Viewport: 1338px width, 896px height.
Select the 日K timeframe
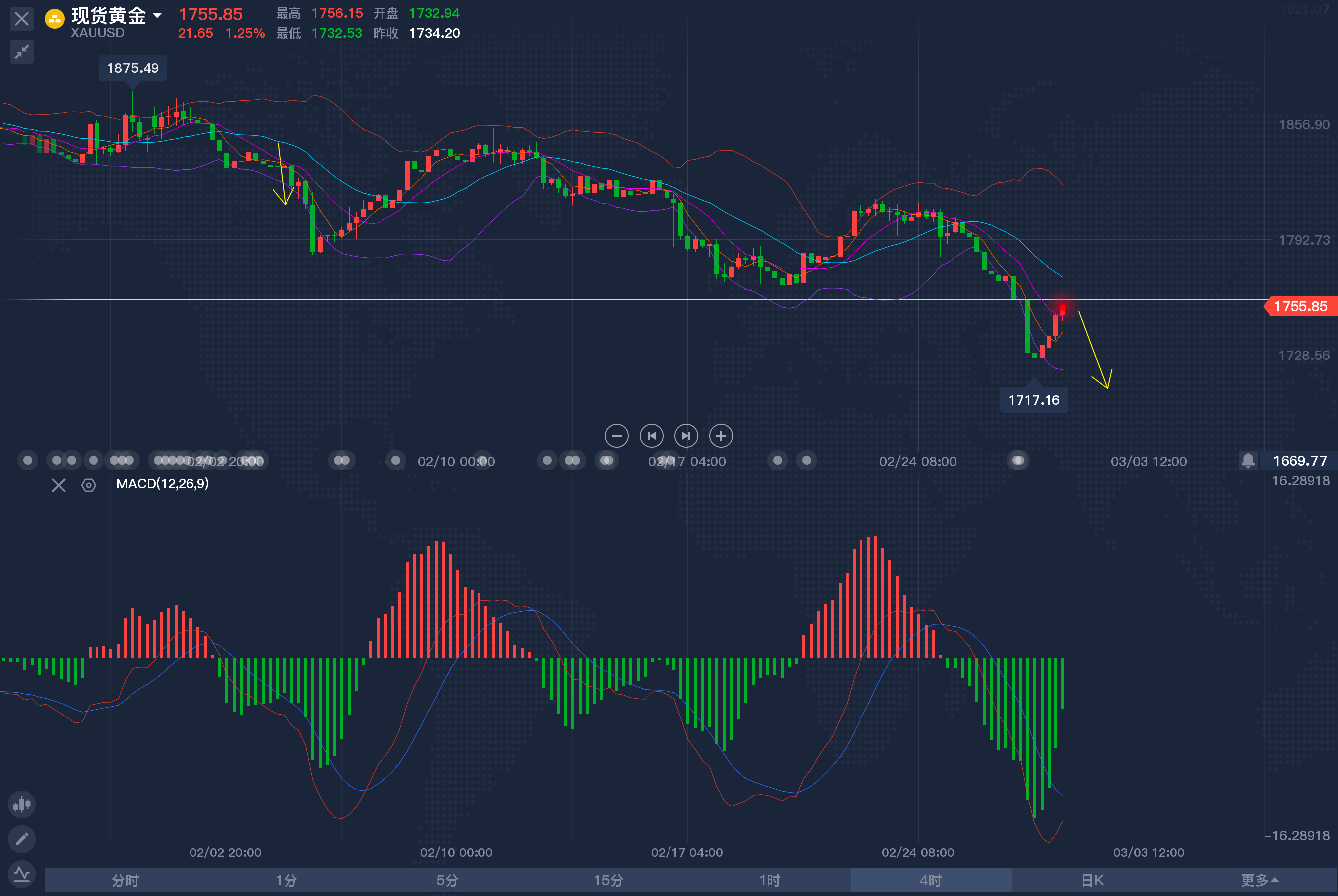coord(1092,880)
